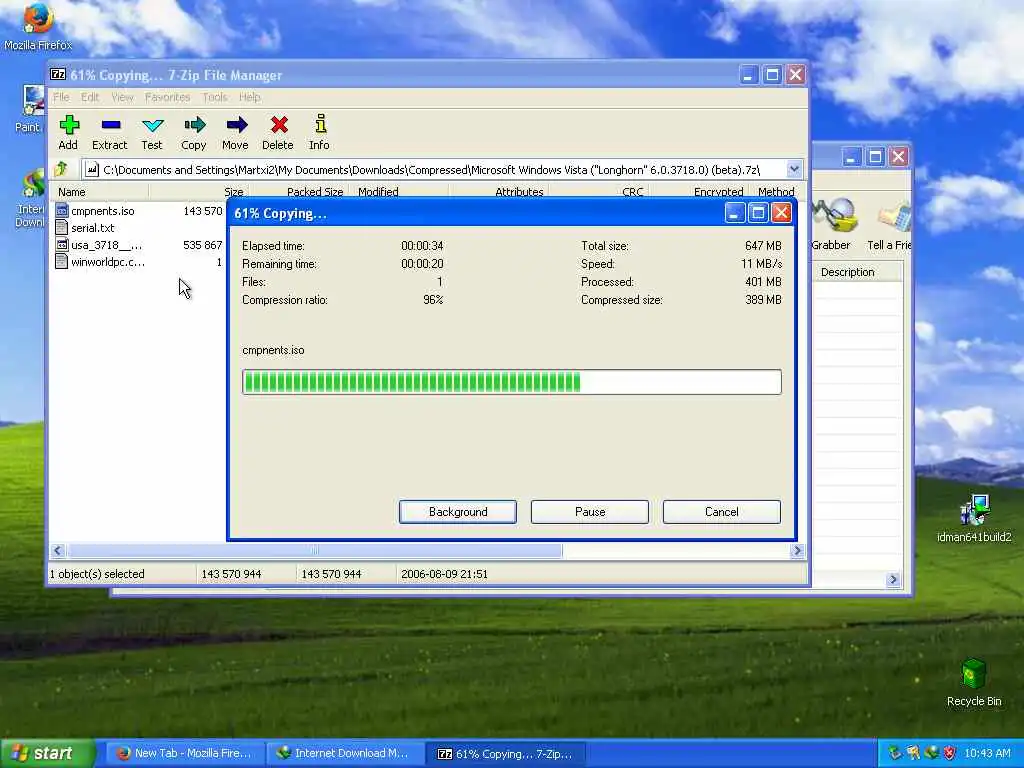The height and width of the screenshot is (768, 1024).
Task: Click the Move toolbar icon
Action: [x=236, y=125]
